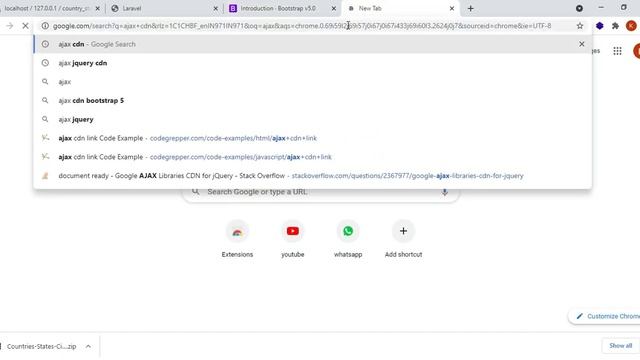Click the magnifier icon beside 'ajax jquery'
The height and width of the screenshot is (360, 640).
(x=45, y=119)
